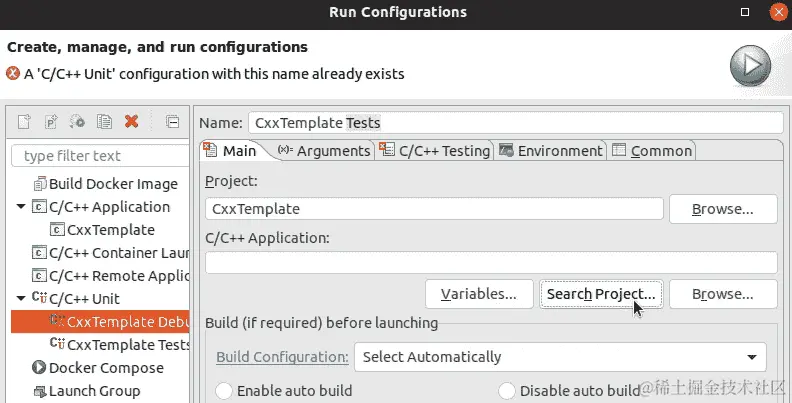The width and height of the screenshot is (792, 403).
Task: Click the C/C++ Container Launcher icon
Action: 39,253
